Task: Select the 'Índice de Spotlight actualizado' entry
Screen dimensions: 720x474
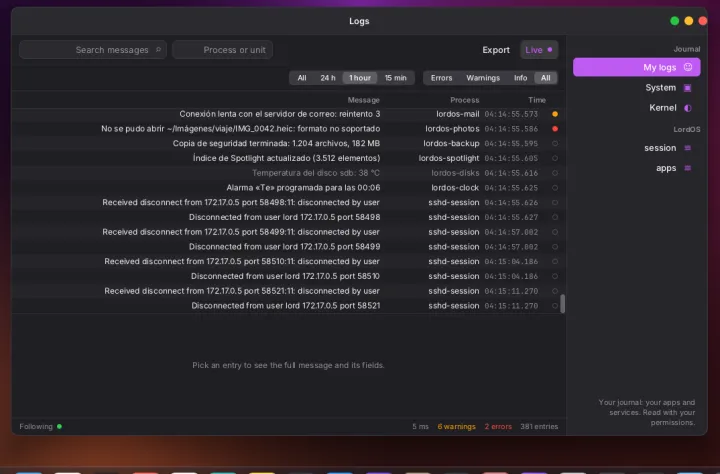Action: 288,158
